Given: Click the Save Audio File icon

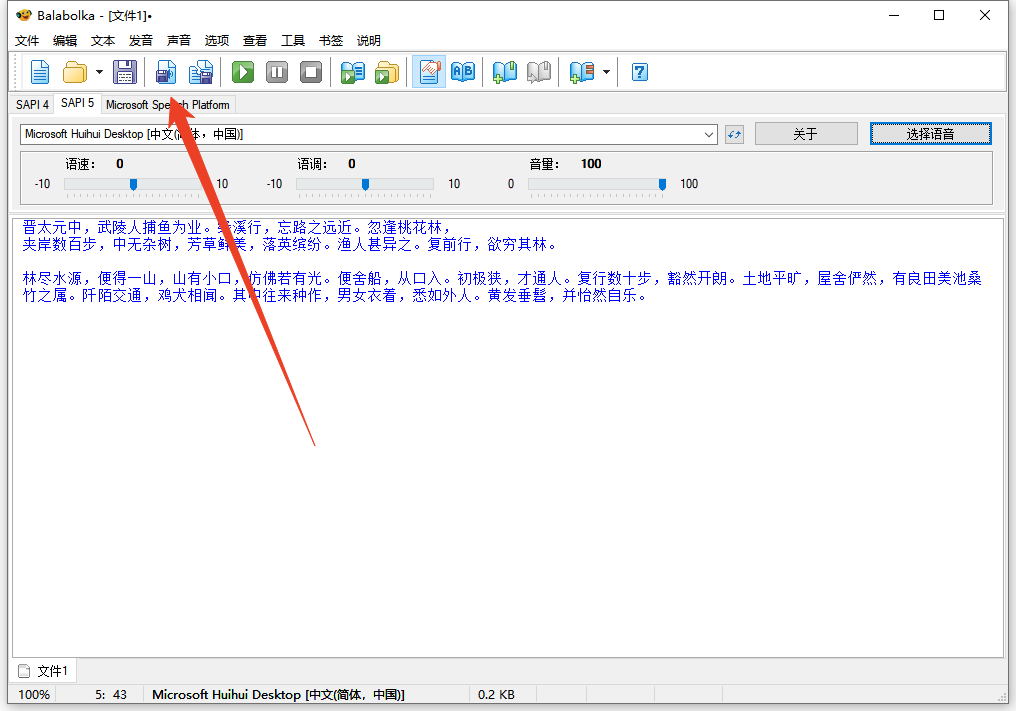Looking at the screenshot, I should tap(166, 72).
